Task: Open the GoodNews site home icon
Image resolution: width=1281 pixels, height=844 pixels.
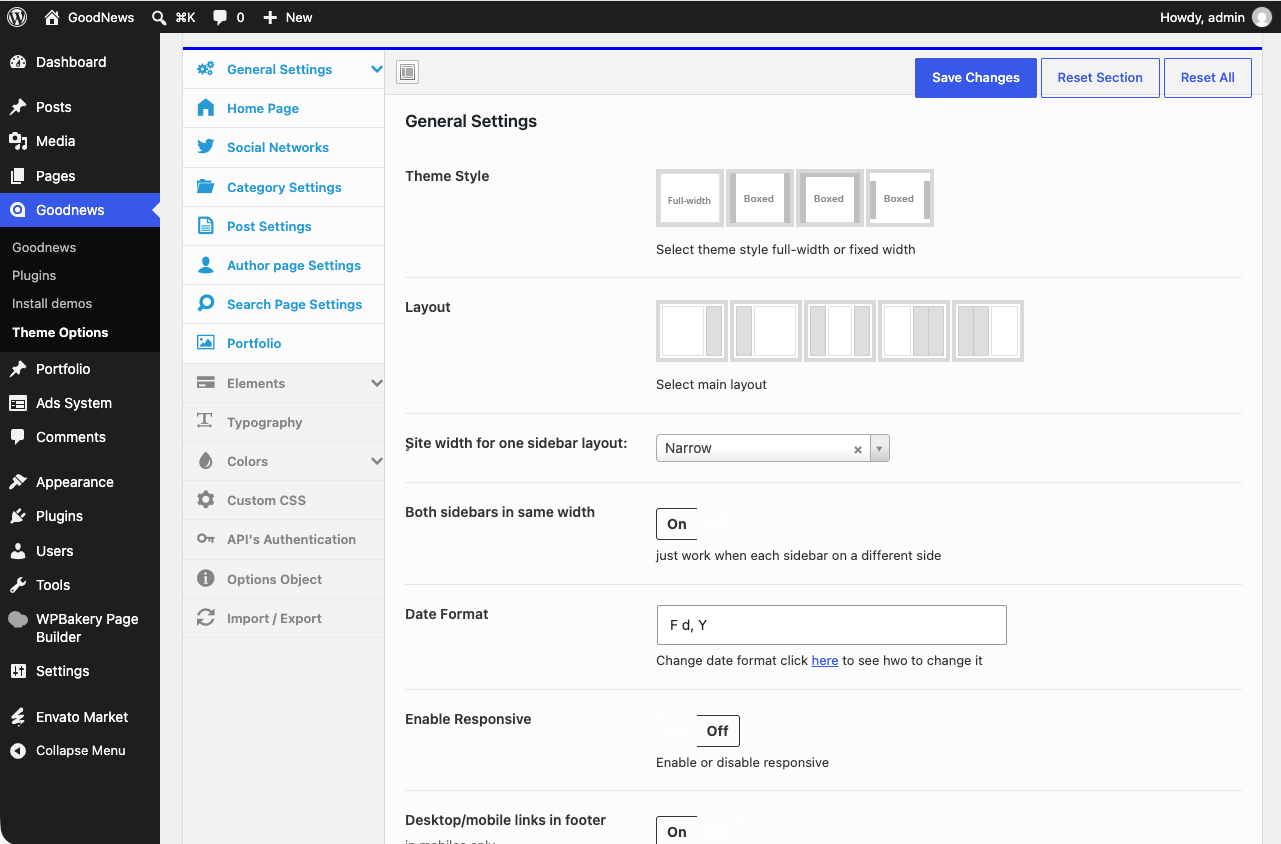Action: 52,17
